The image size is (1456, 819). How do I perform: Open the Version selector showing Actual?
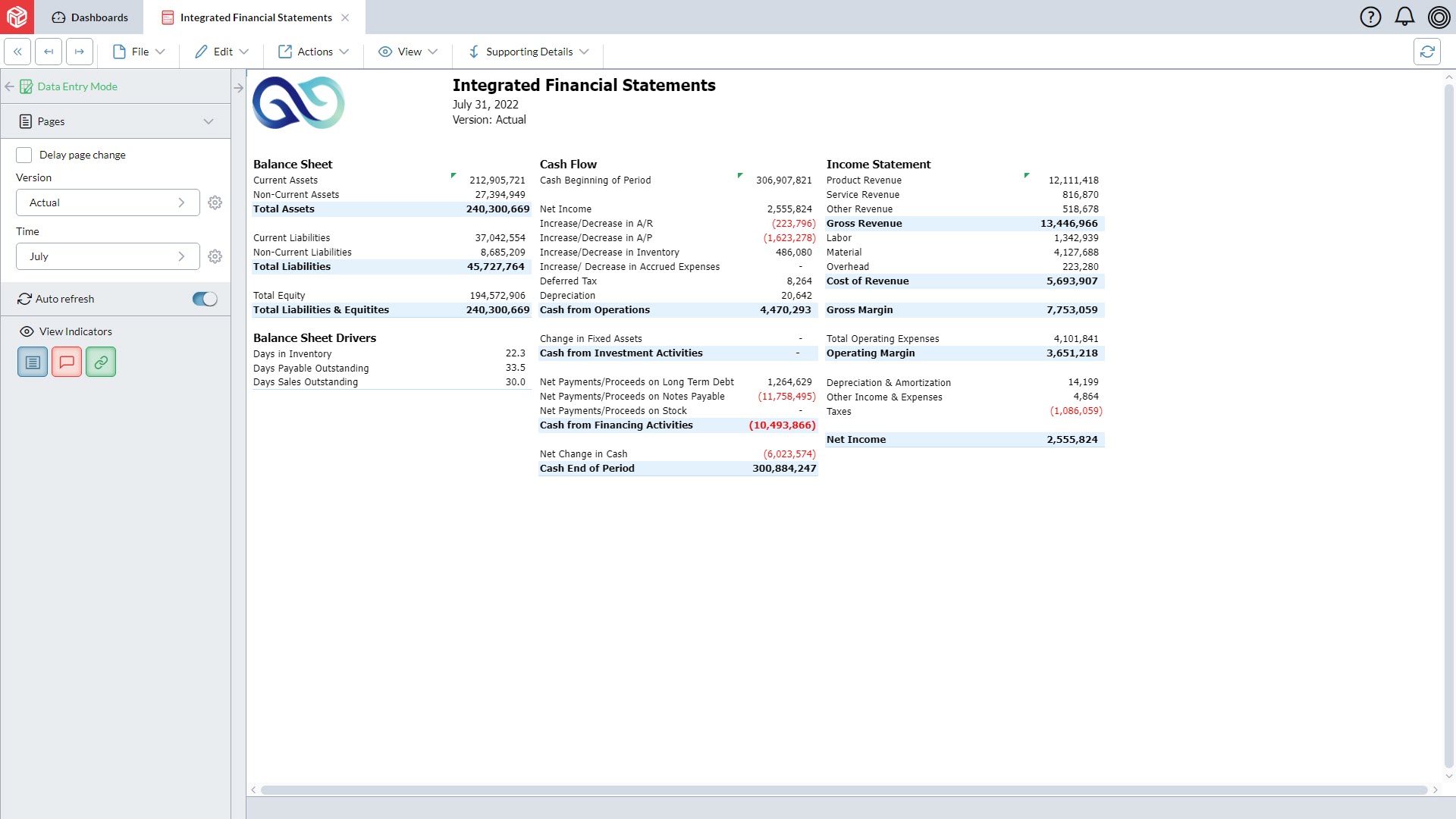108,202
